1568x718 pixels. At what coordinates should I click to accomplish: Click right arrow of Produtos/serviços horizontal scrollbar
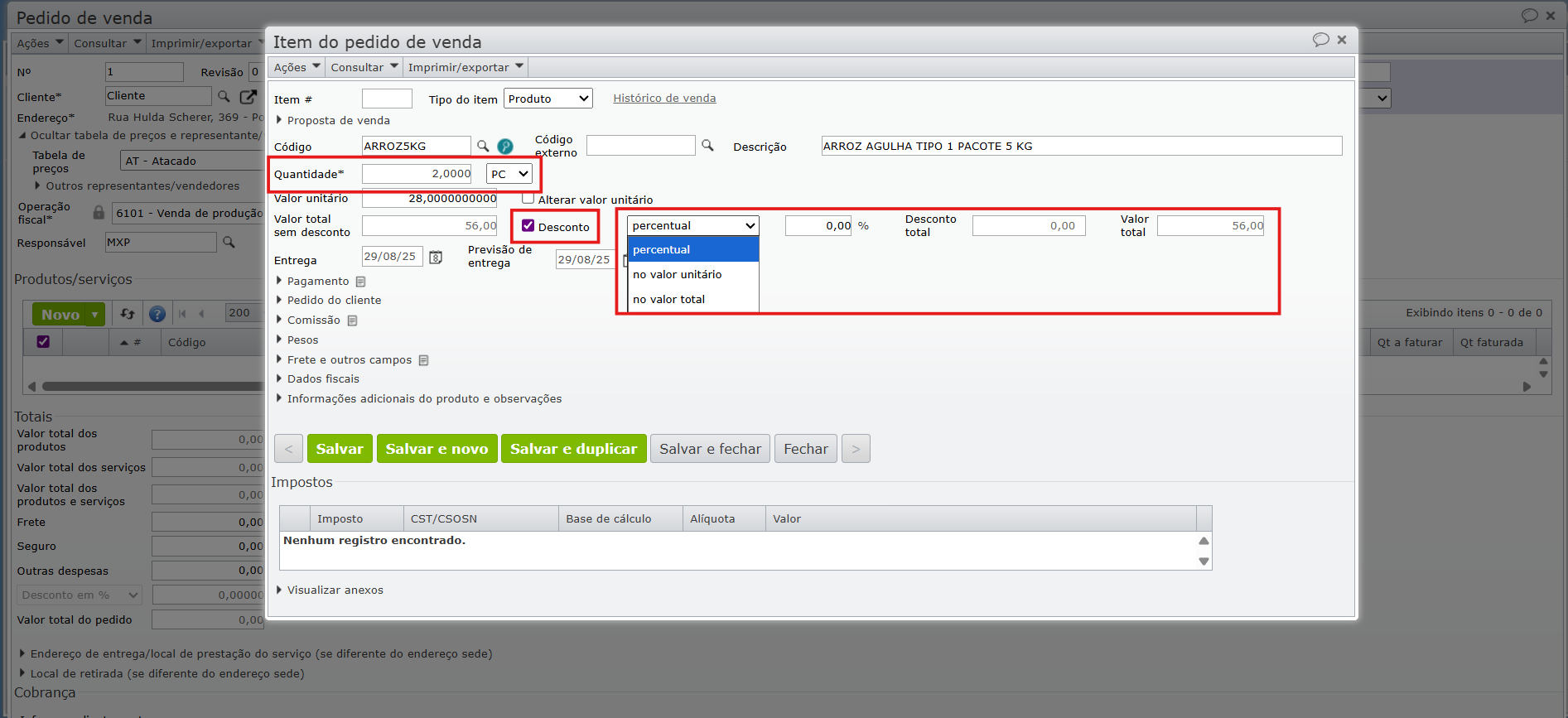click(x=1527, y=387)
